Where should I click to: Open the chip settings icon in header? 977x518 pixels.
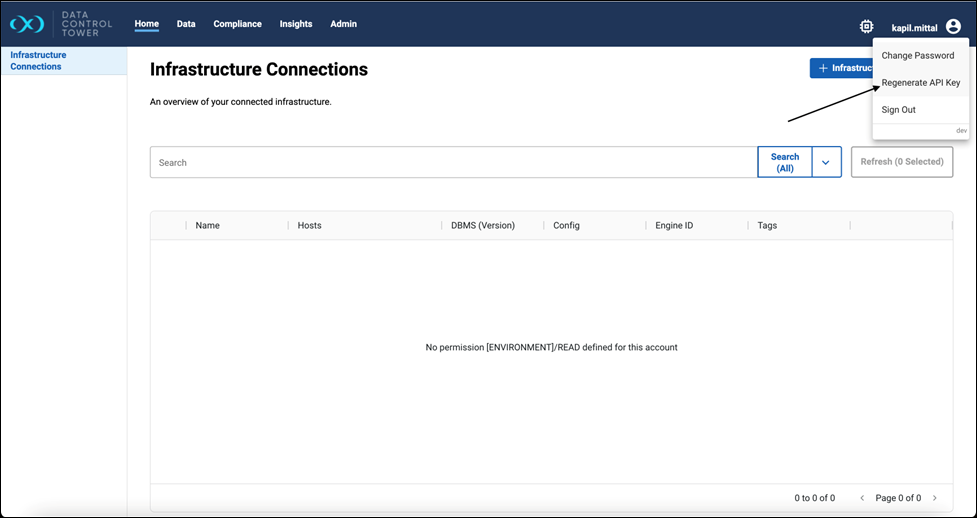pyautogui.click(x=866, y=27)
